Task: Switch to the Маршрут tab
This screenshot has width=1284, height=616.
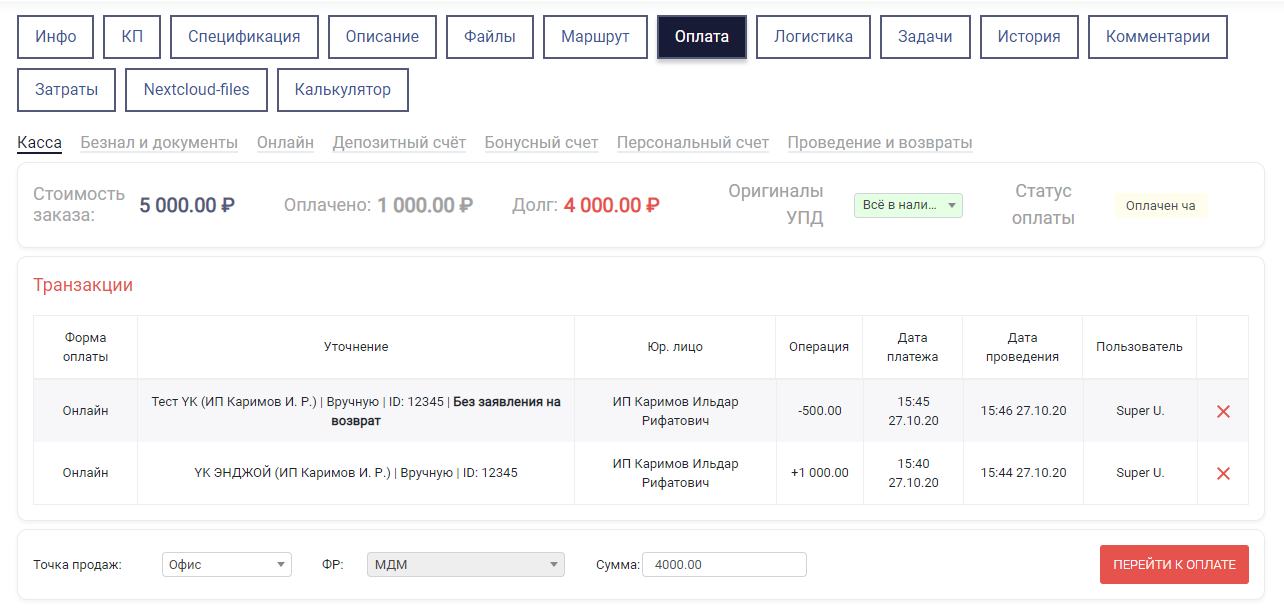Action: pyautogui.click(x=595, y=37)
